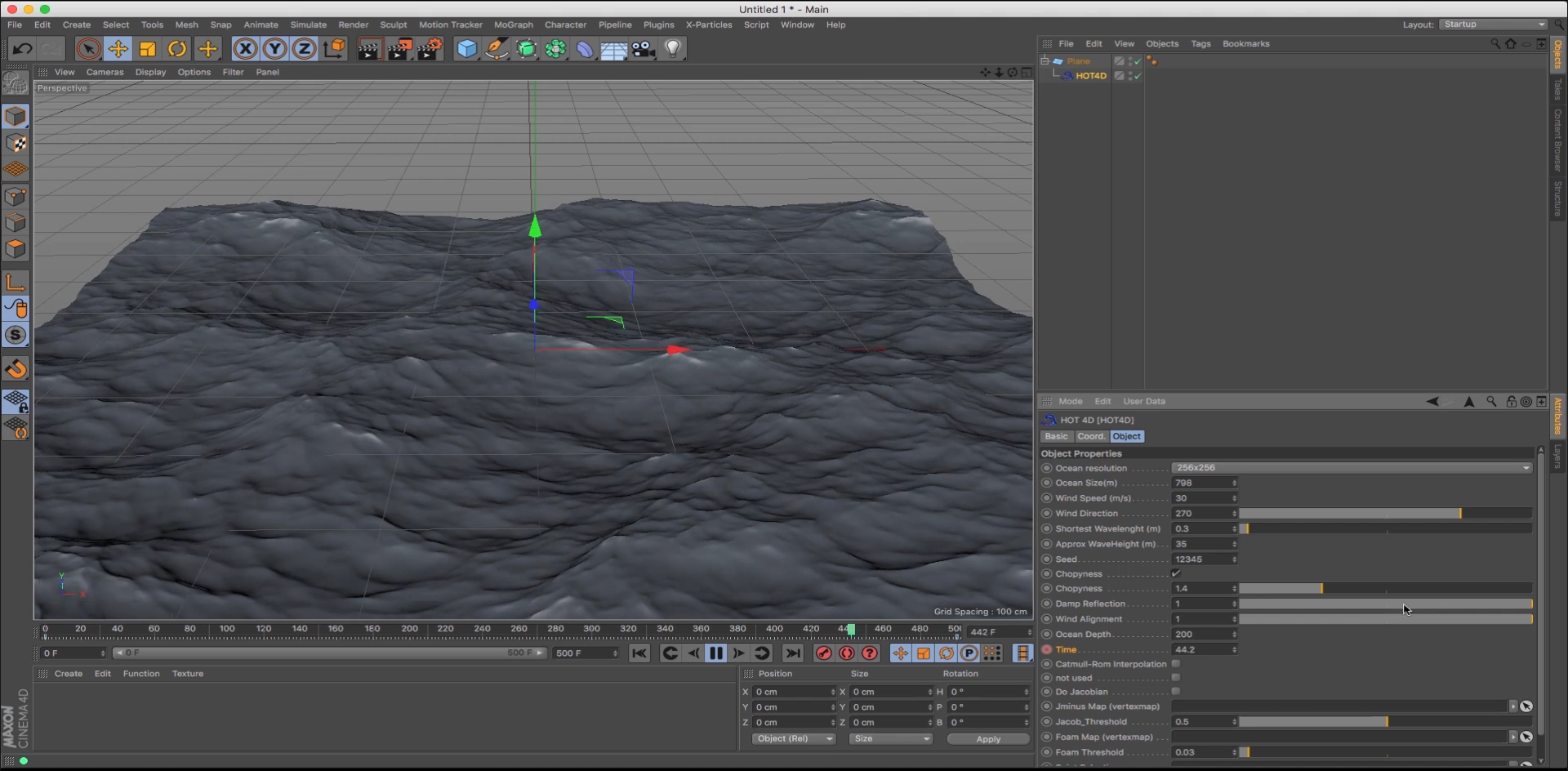1568x771 pixels.
Task: Open the Floor environment icon
Action: tap(614, 49)
